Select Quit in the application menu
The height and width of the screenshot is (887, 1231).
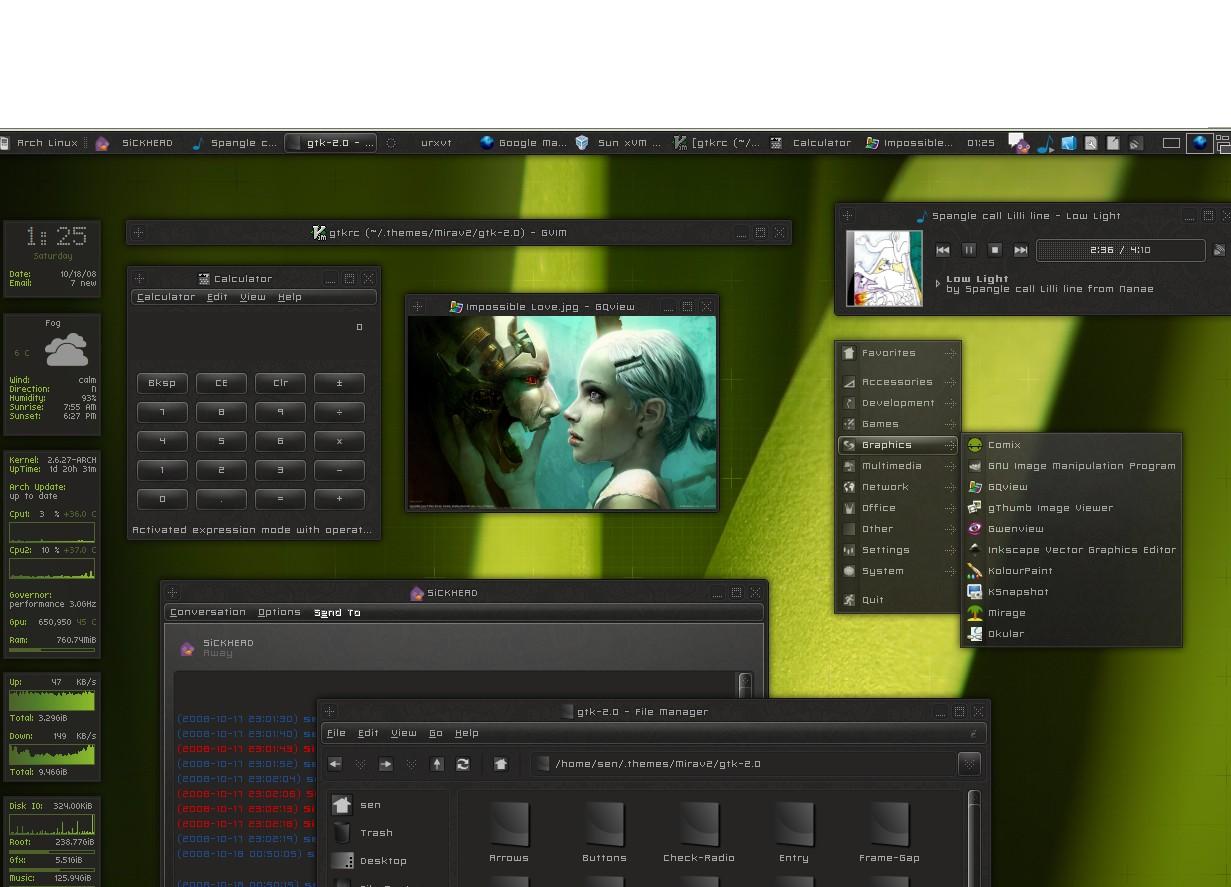point(898,600)
